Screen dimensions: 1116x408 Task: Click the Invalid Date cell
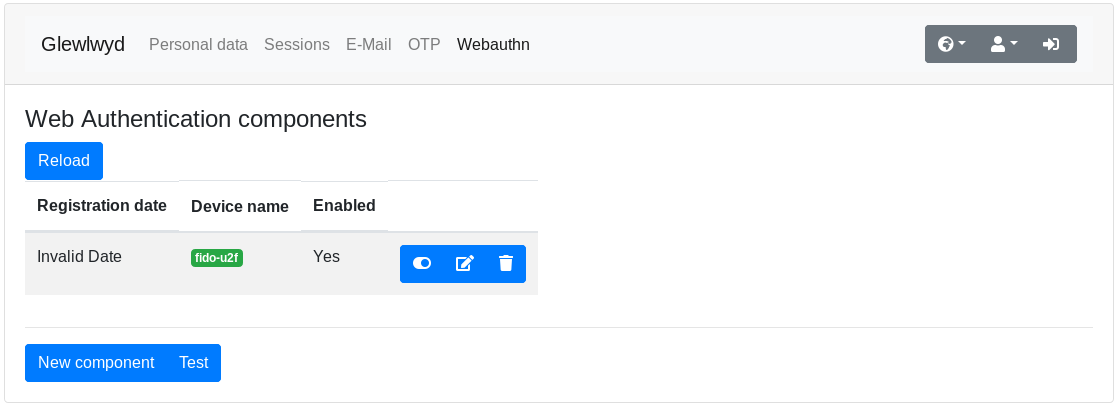tap(80, 256)
